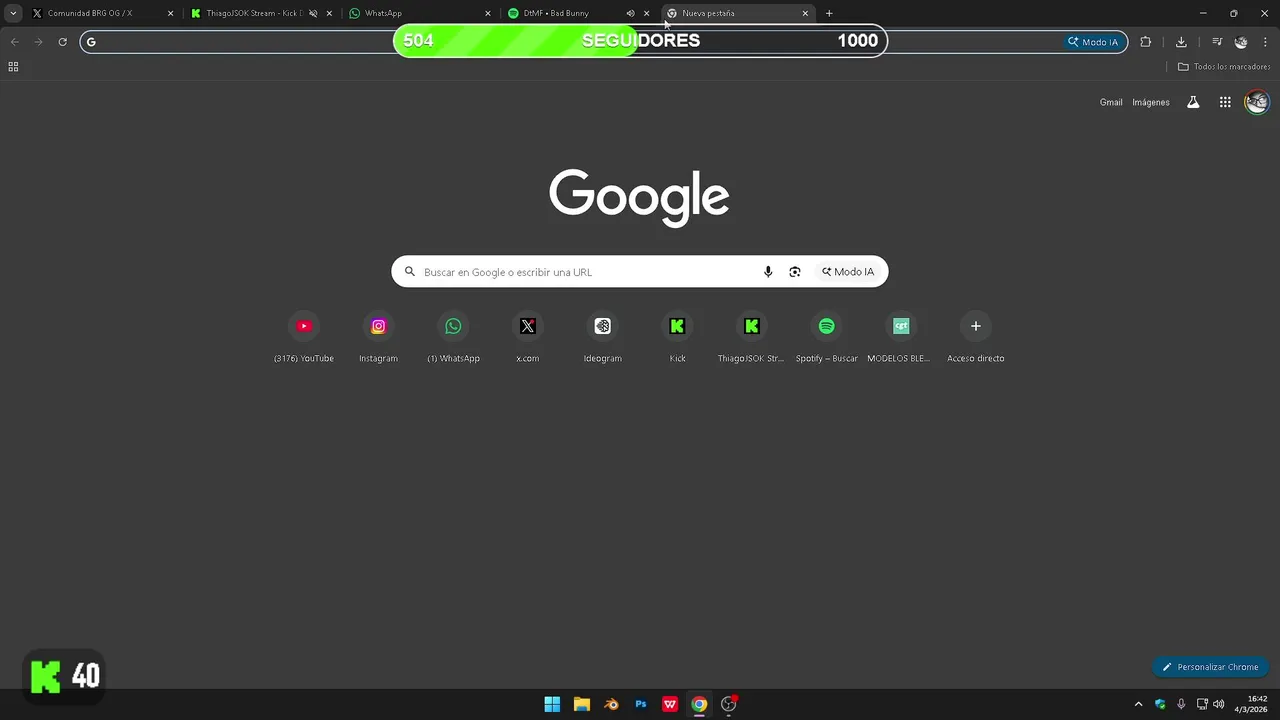1280x720 pixels.
Task: Click Modo IA in the search box
Action: [848, 272]
